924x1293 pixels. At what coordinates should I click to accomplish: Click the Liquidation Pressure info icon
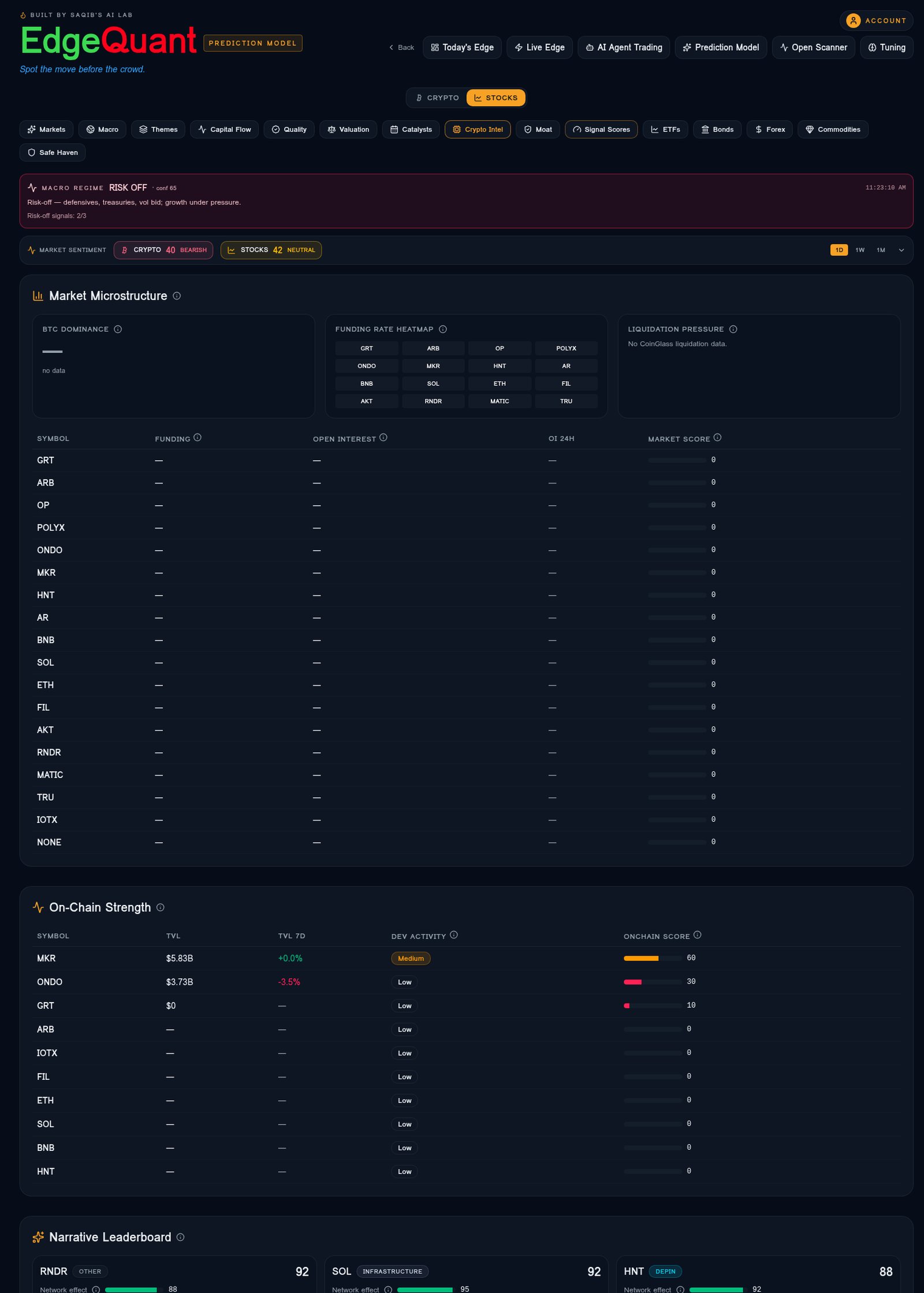point(733,329)
